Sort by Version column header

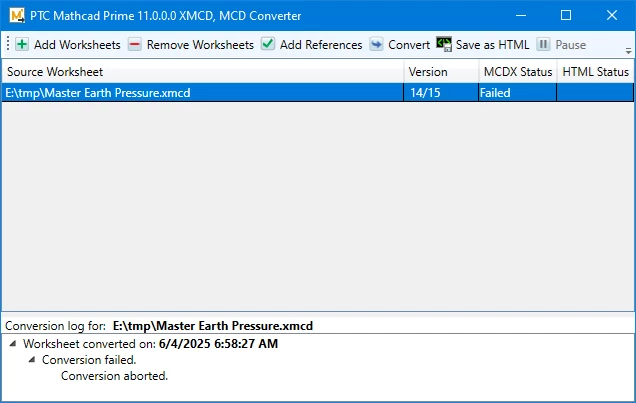(x=441, y=72)
